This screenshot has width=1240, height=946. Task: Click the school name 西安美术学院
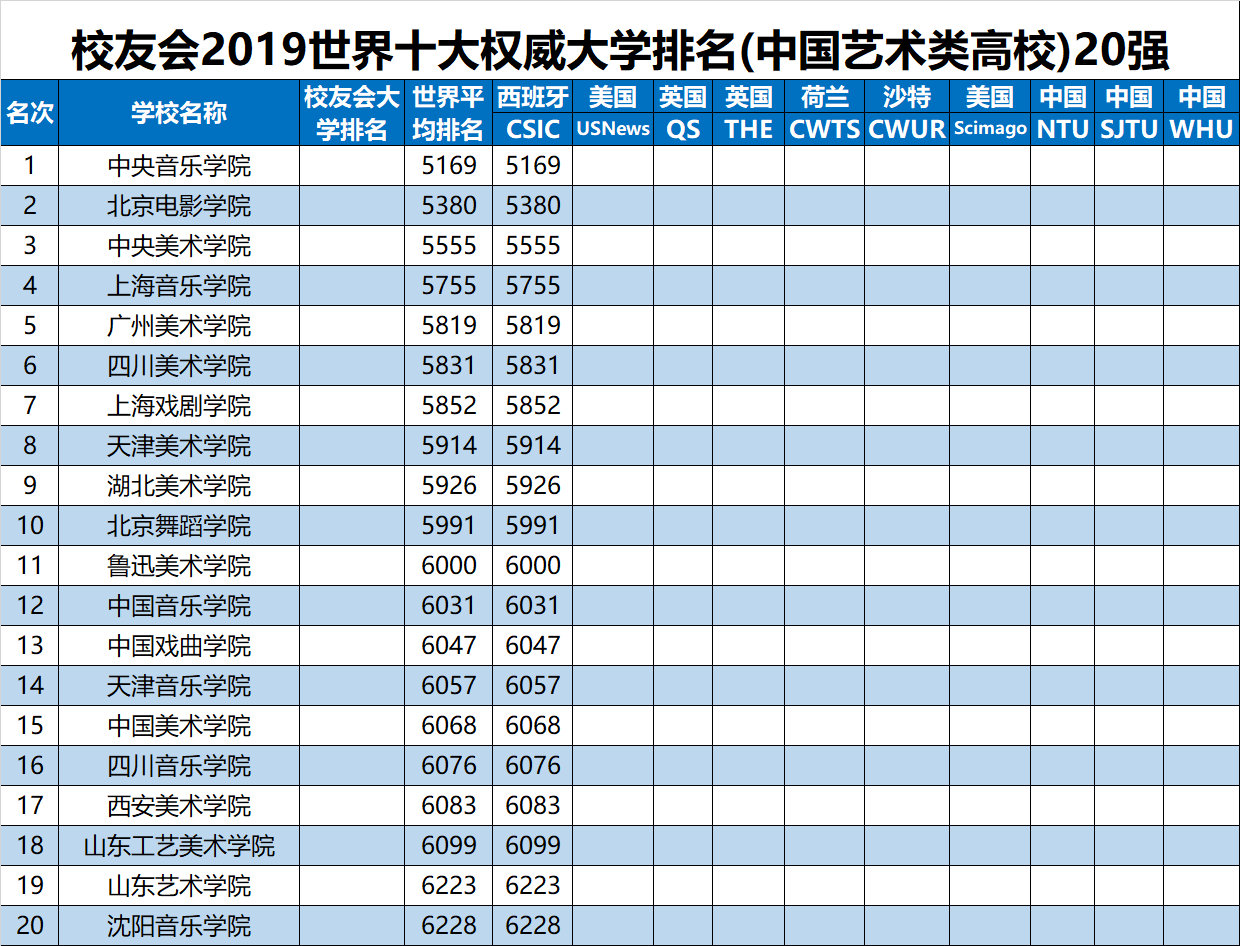coord(179,806)
